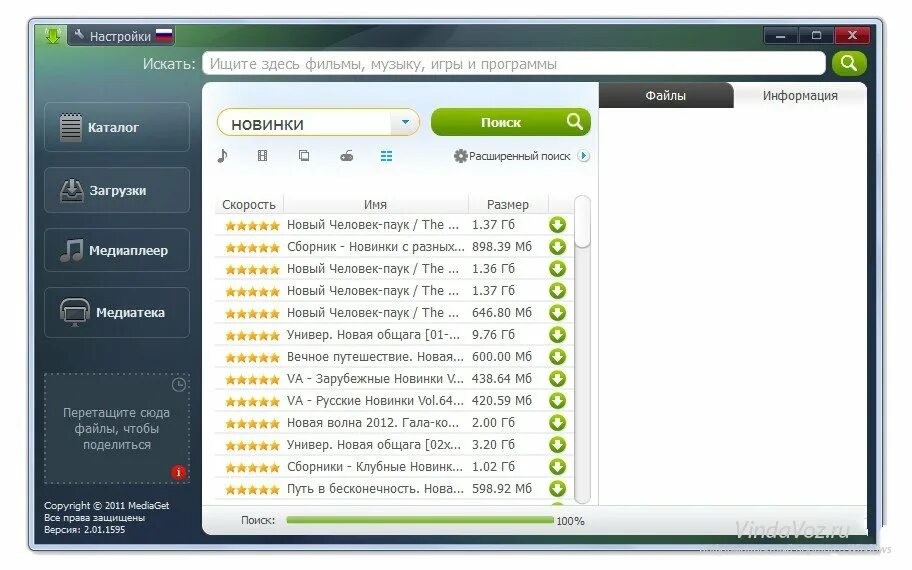The width and height of the screenshot is (912, 570).
Task: Download 'Универ. Новая общага [01-' 9.76 Гб
Action: tap(557, 334)
